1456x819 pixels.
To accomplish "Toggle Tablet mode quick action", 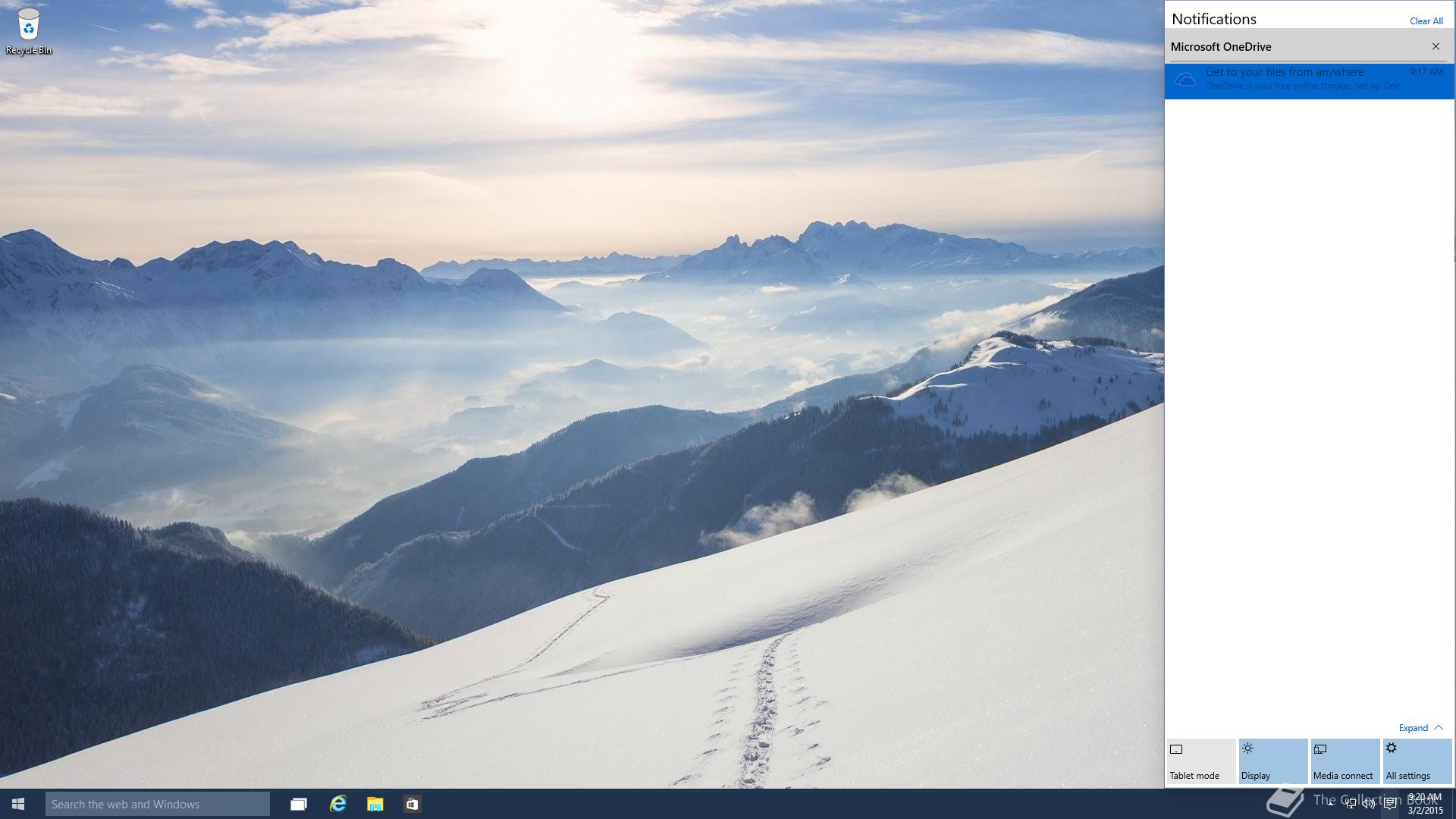I will coord(1201,761).
